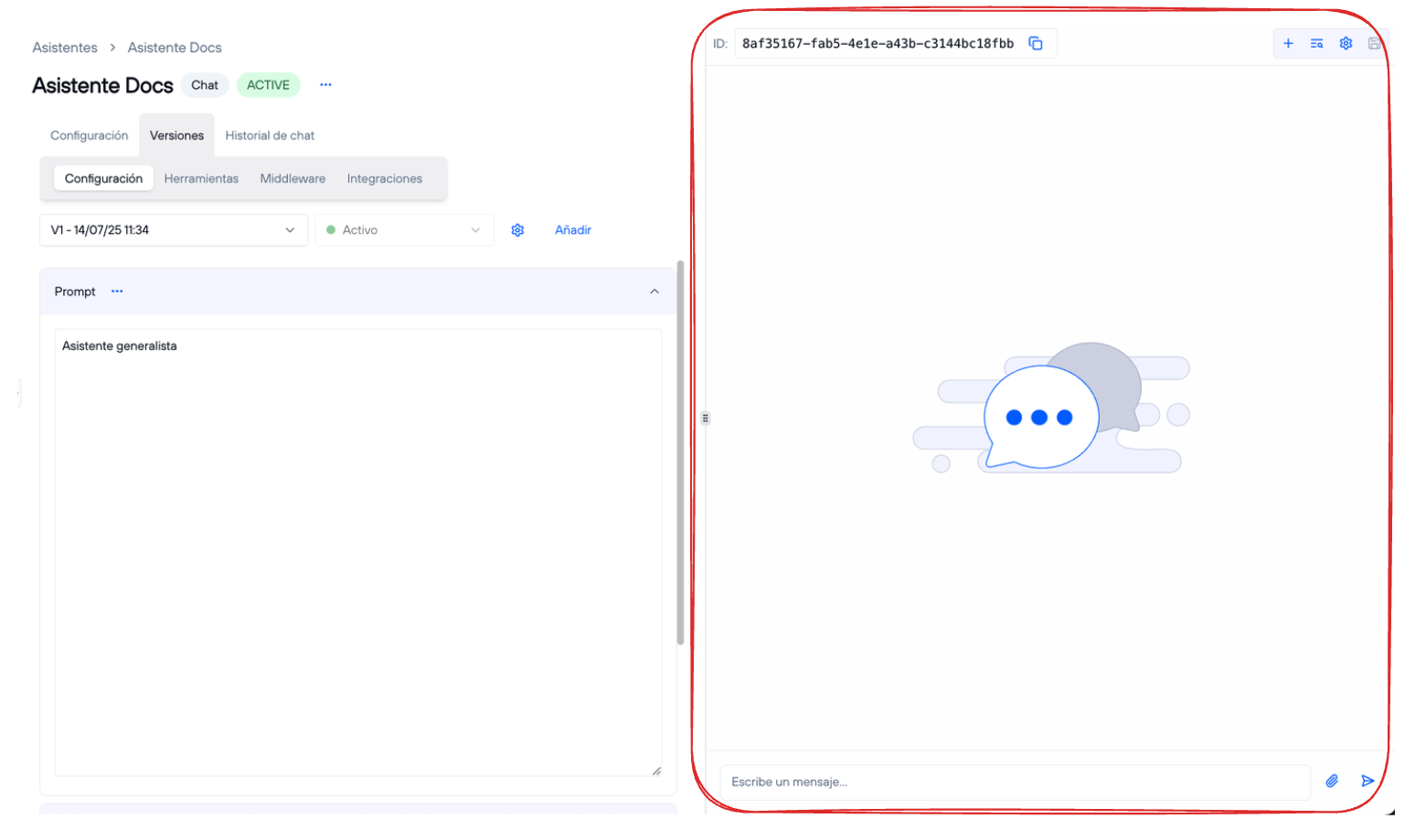Viewport: 1415px width, 840px height.
Task: Open more options next to ACTIVE badge
Action: coord(325,85)
